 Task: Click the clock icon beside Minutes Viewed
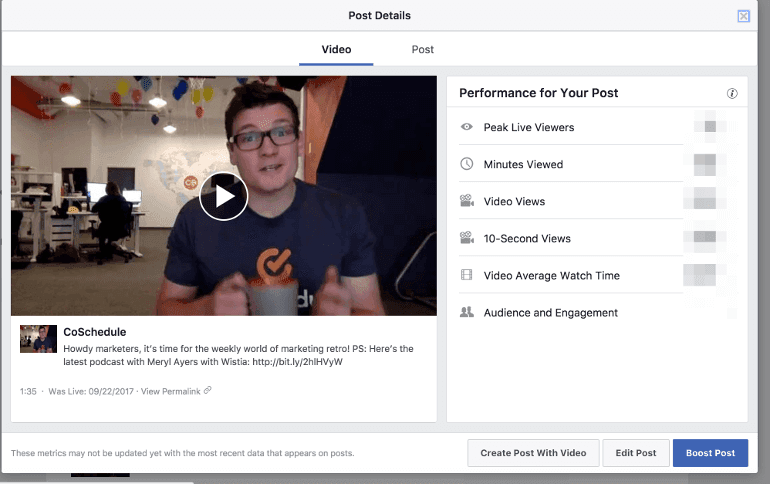pyautogui.click(x=466, y=164)
